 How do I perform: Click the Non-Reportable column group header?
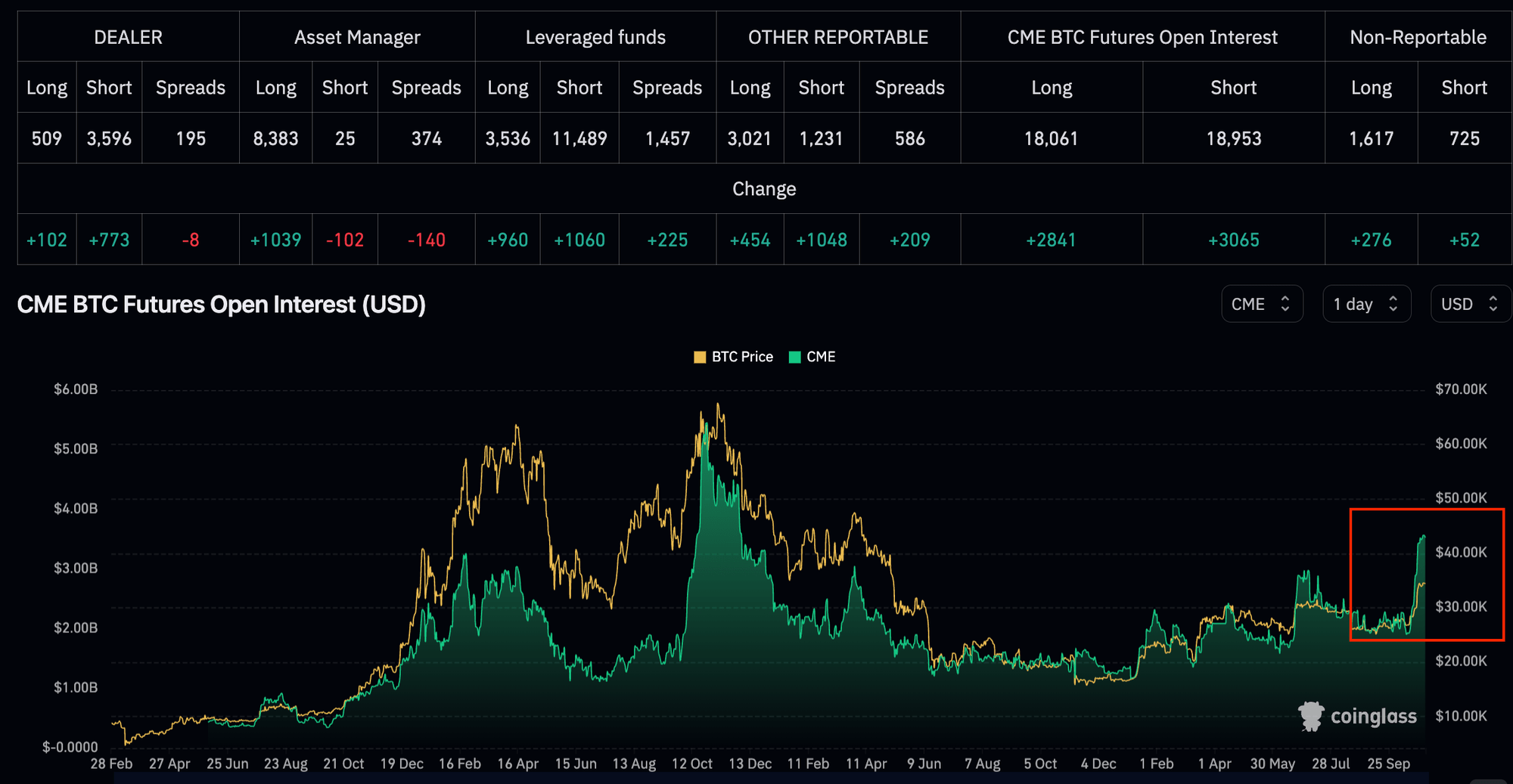pos(1418,37)
